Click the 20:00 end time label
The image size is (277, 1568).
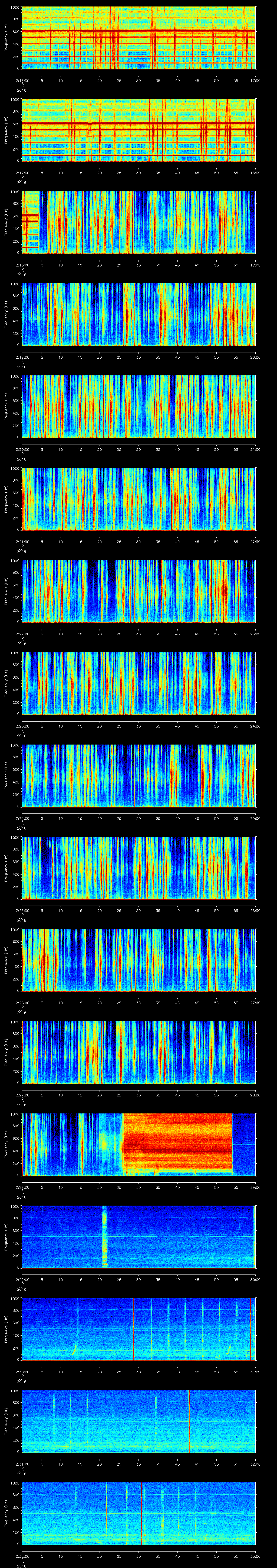(x=255, y=357)
